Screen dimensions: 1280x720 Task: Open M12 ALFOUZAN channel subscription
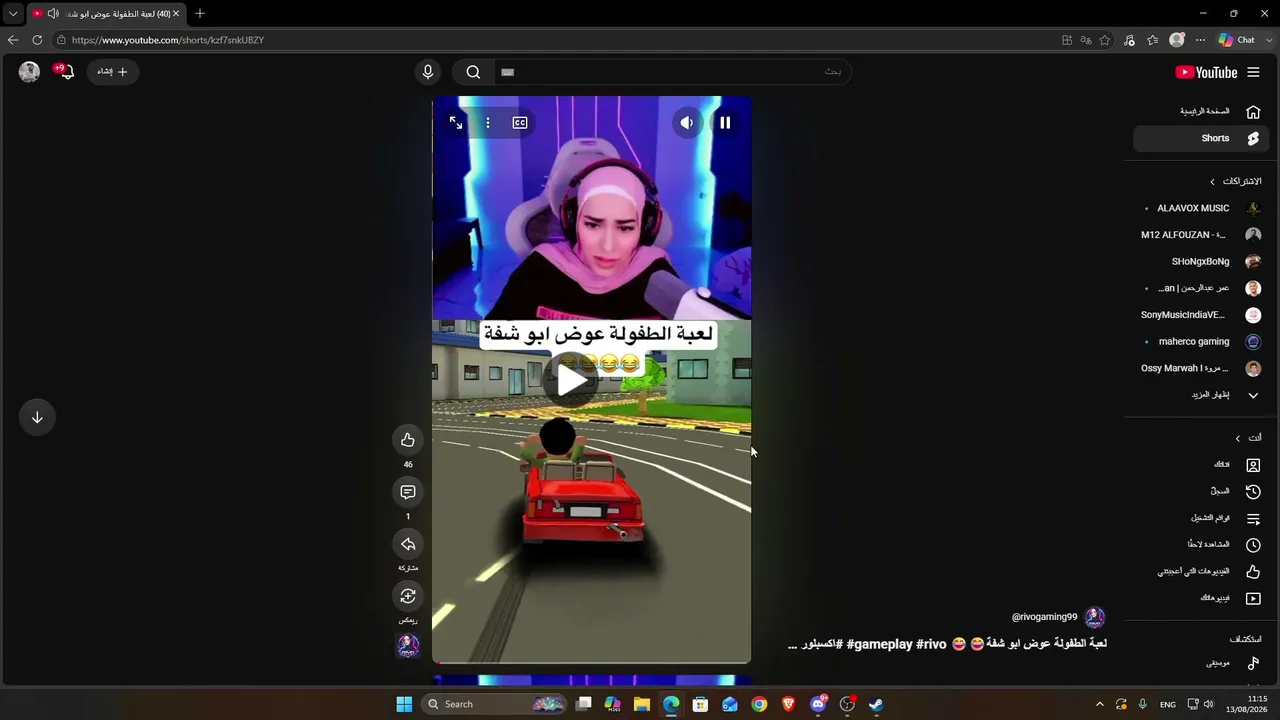pyautogui.click(x=1201, y=235)
